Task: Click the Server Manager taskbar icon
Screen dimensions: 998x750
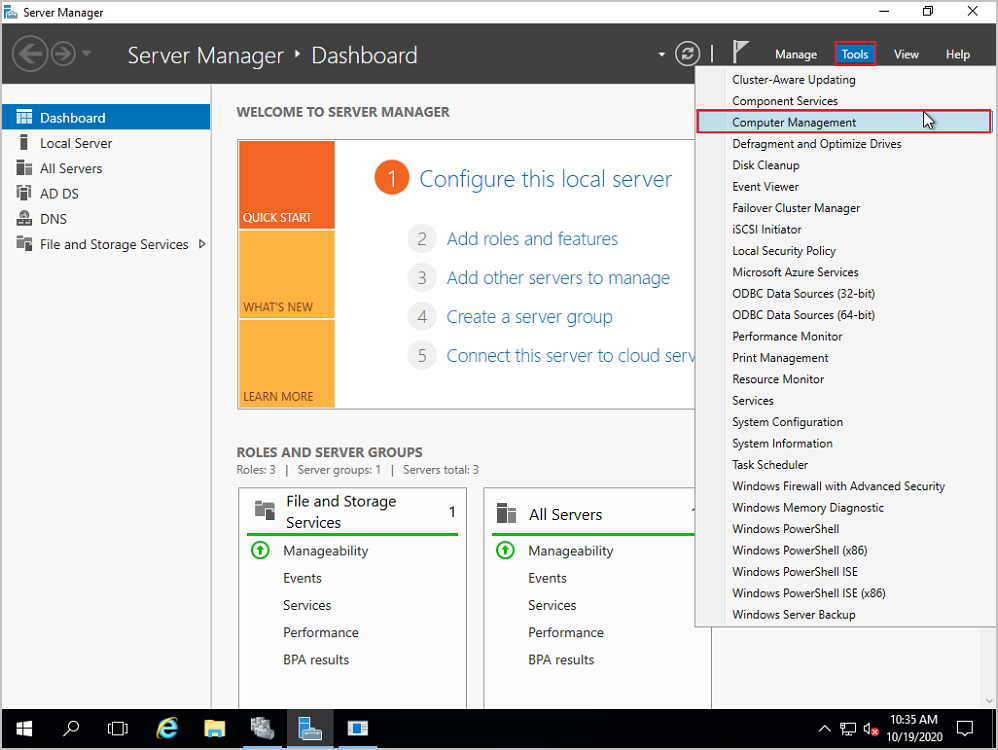Action: pos(310,728)
